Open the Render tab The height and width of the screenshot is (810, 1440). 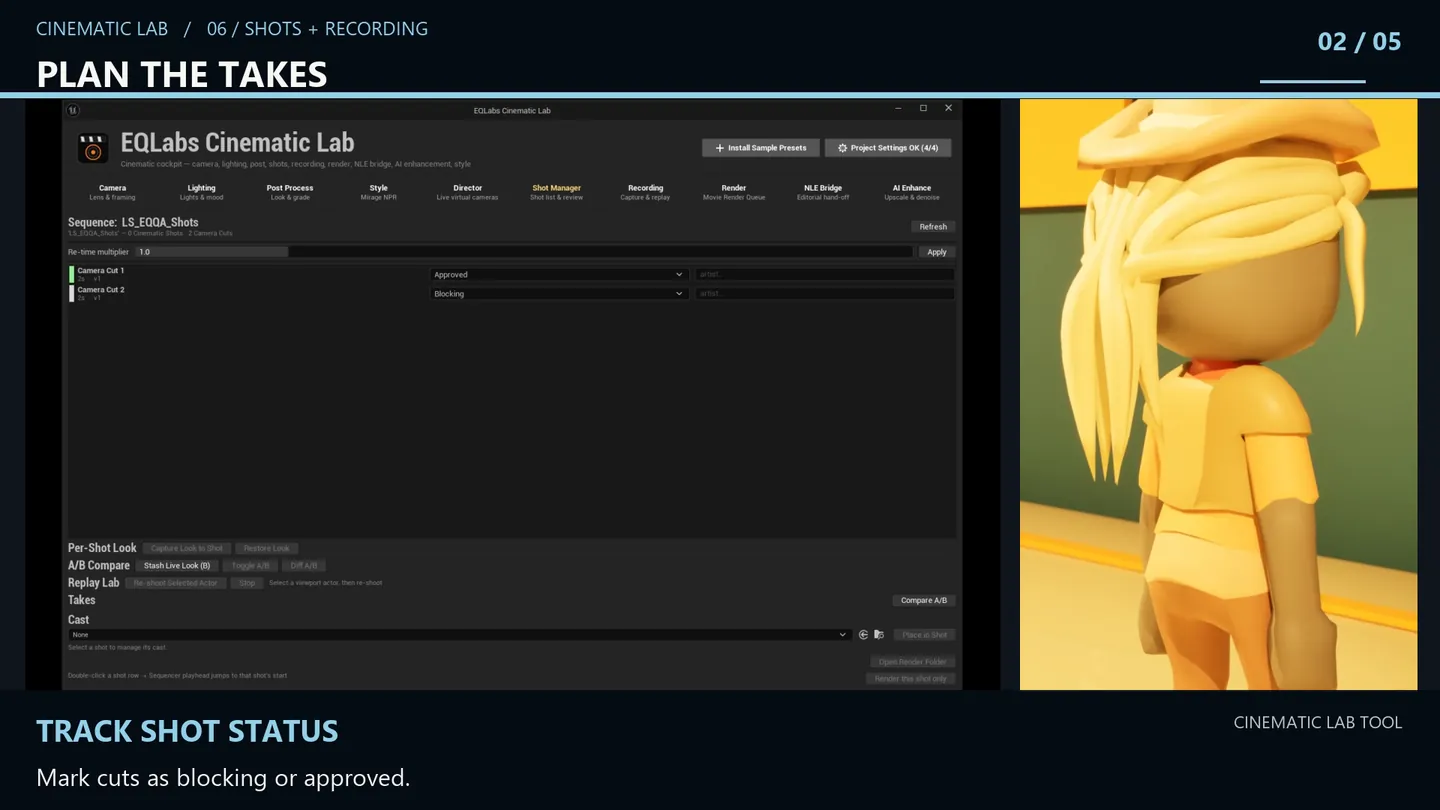point(734,192)
